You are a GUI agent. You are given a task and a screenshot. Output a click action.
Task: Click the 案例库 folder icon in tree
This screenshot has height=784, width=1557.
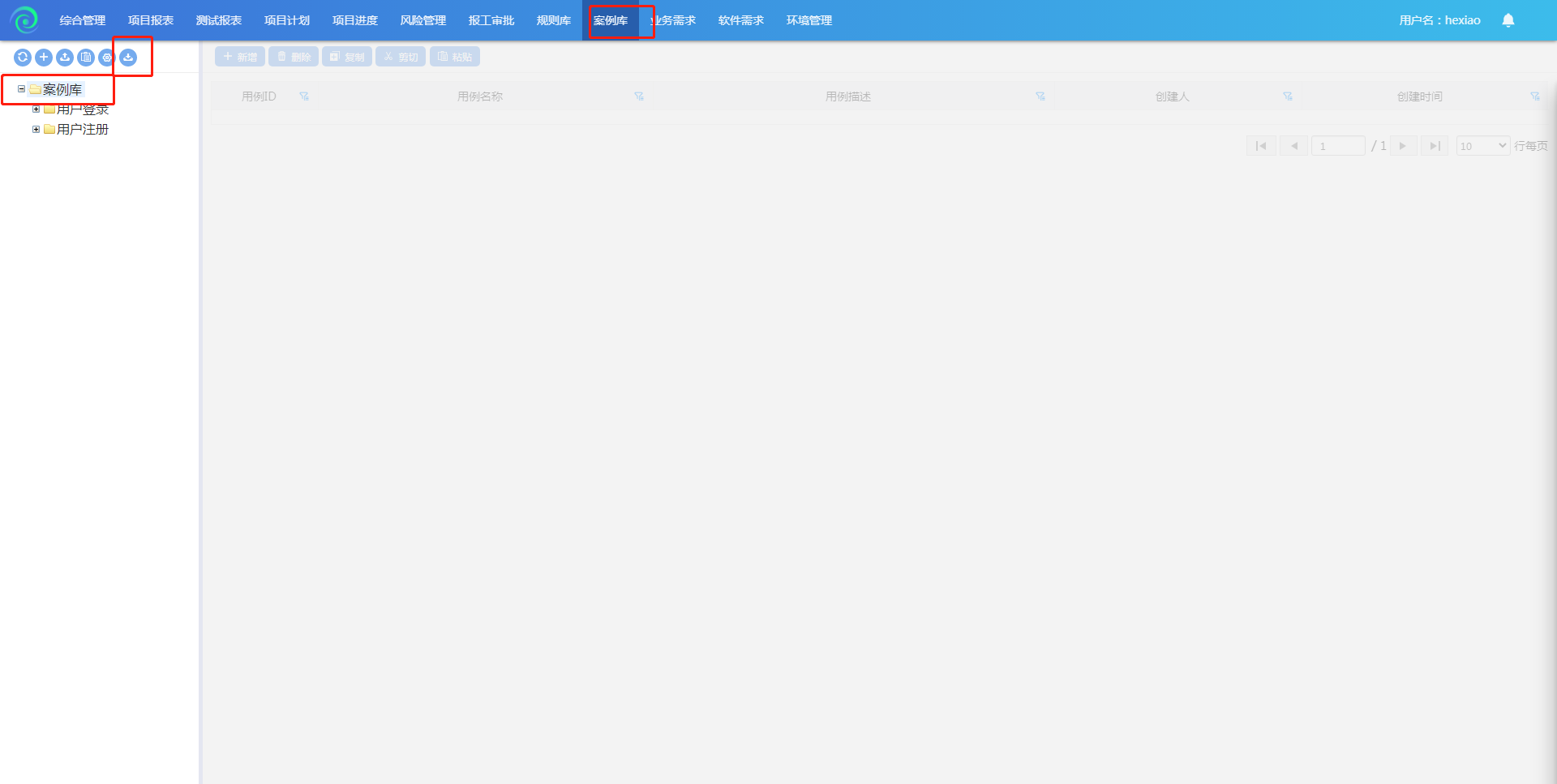tap(35, 89)
